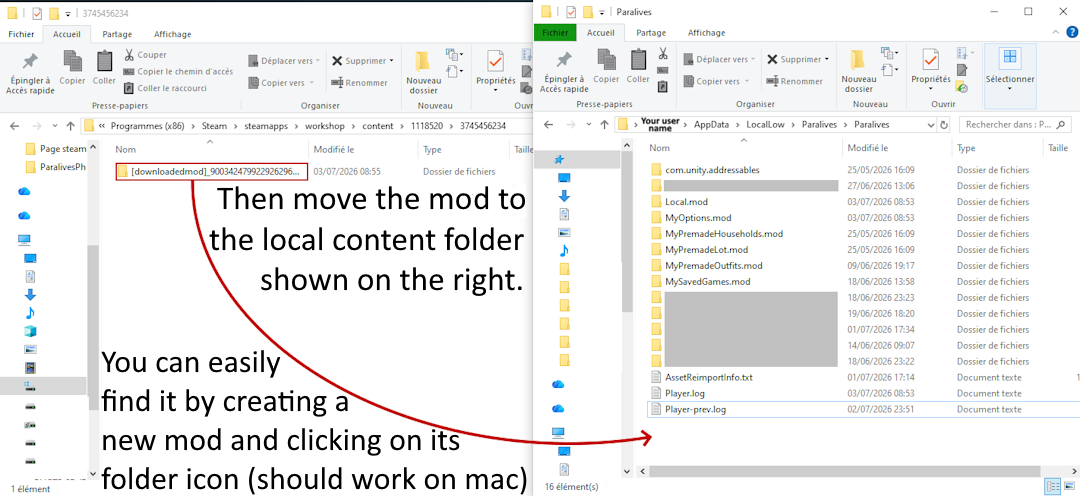The image size is (1080, 496).
Task: Click Nouveau dossier in the 3745456234 window
Action: [x=423, y=73]
